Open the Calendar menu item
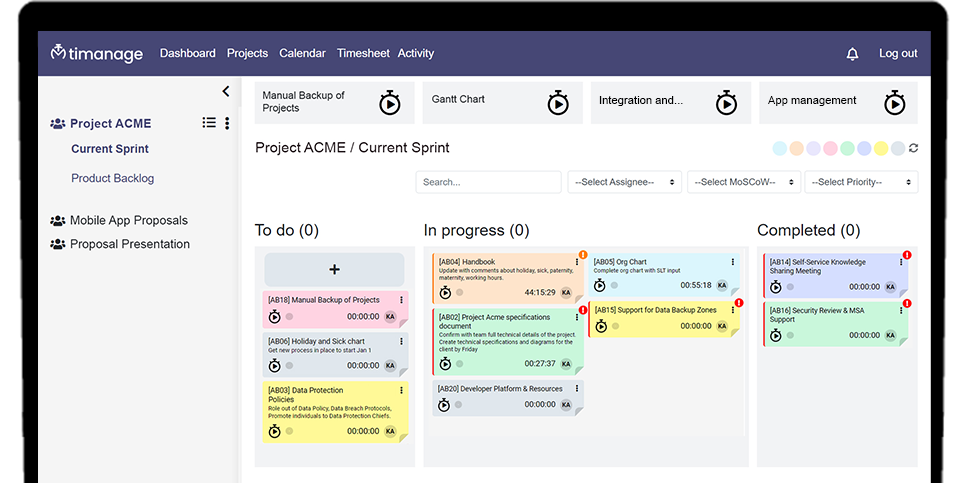 tap(302, 54)
